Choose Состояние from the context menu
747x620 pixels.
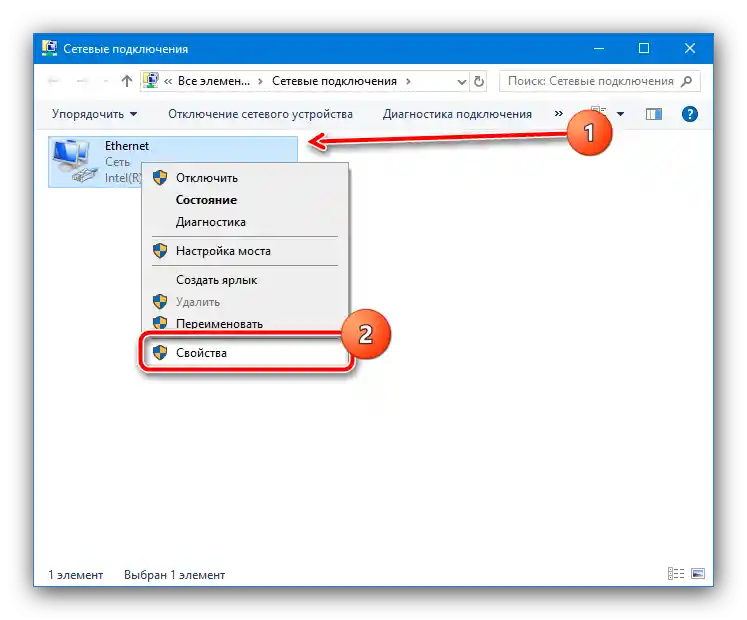tap(245, 200)
